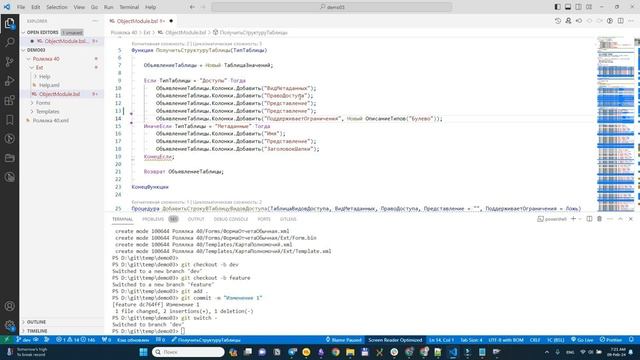
Task: Open the File menu
Action: (21, 7)
